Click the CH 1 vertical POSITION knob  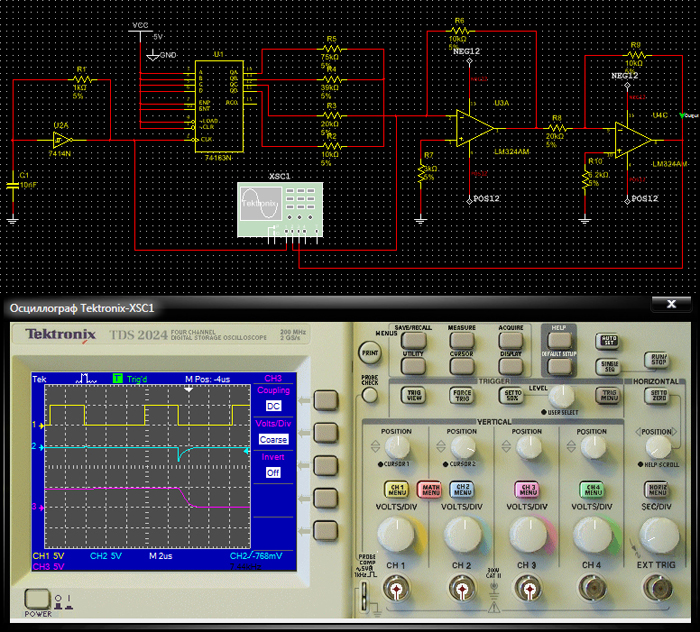click(x=397, y=448)
